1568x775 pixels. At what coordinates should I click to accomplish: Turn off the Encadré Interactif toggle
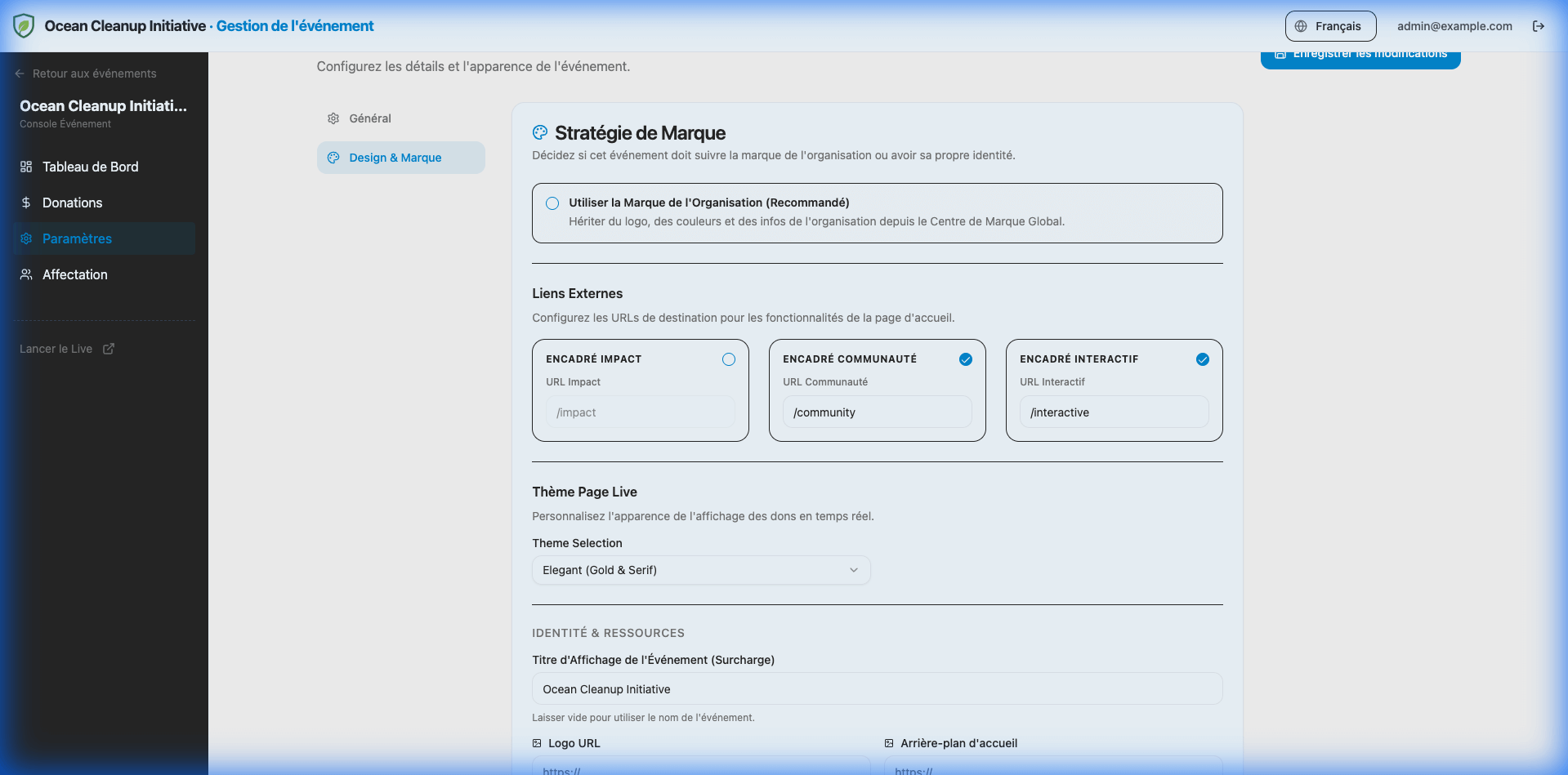click(x=1203, y=359)
